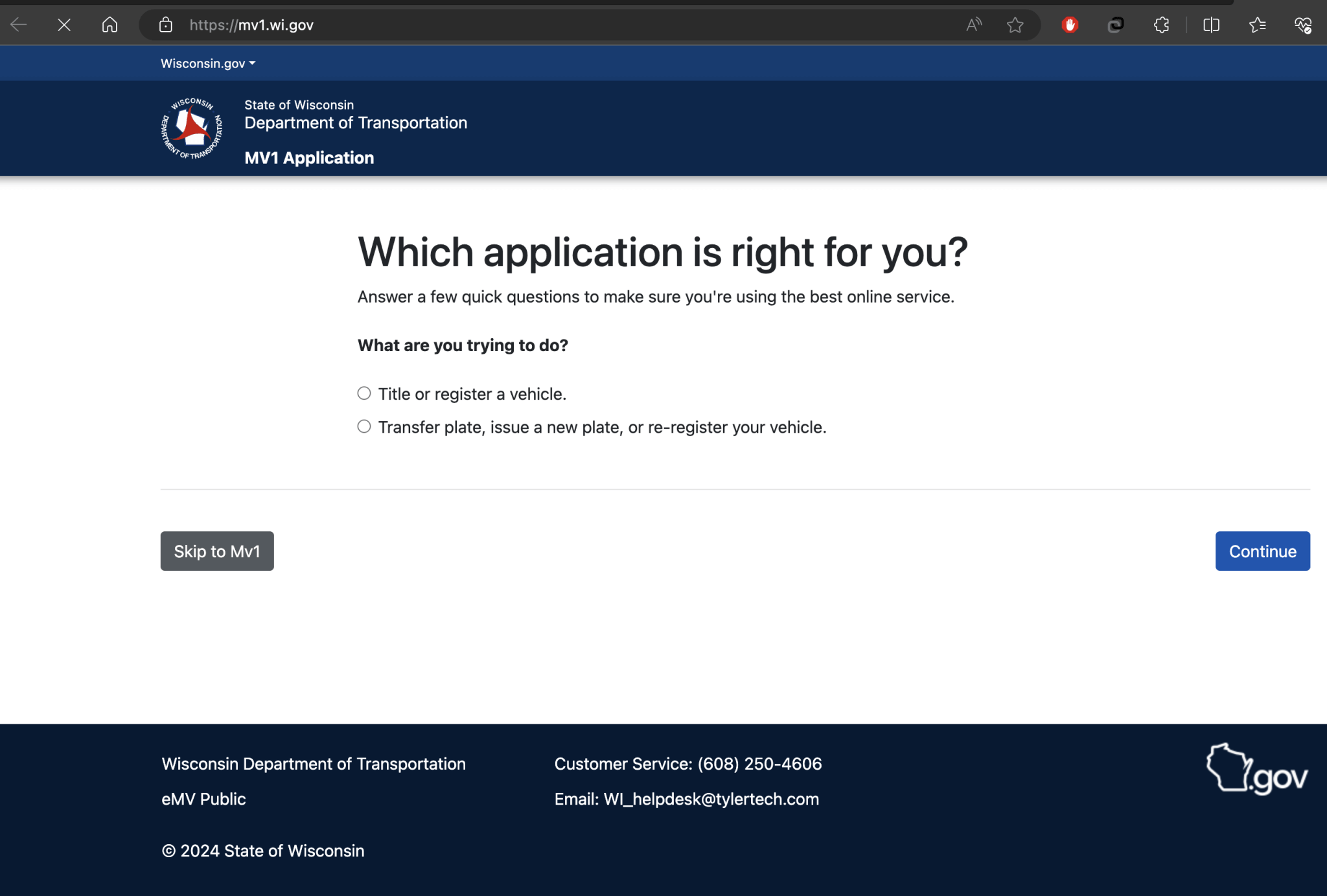1327x896 pixels.
Task: Stop page loading with X icon
Action: 64,25
